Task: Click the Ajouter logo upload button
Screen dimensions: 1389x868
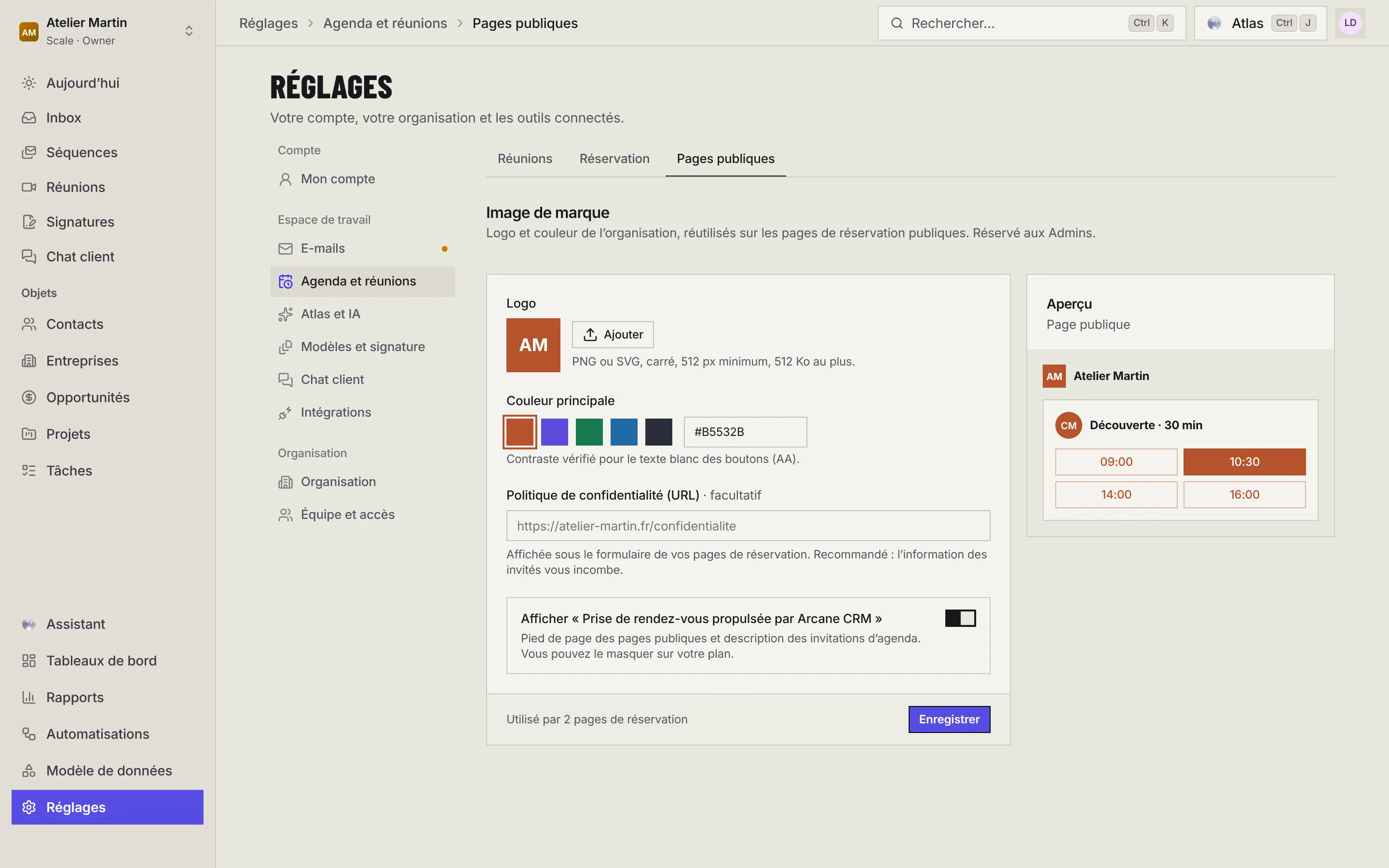Action: coord(613,335)
